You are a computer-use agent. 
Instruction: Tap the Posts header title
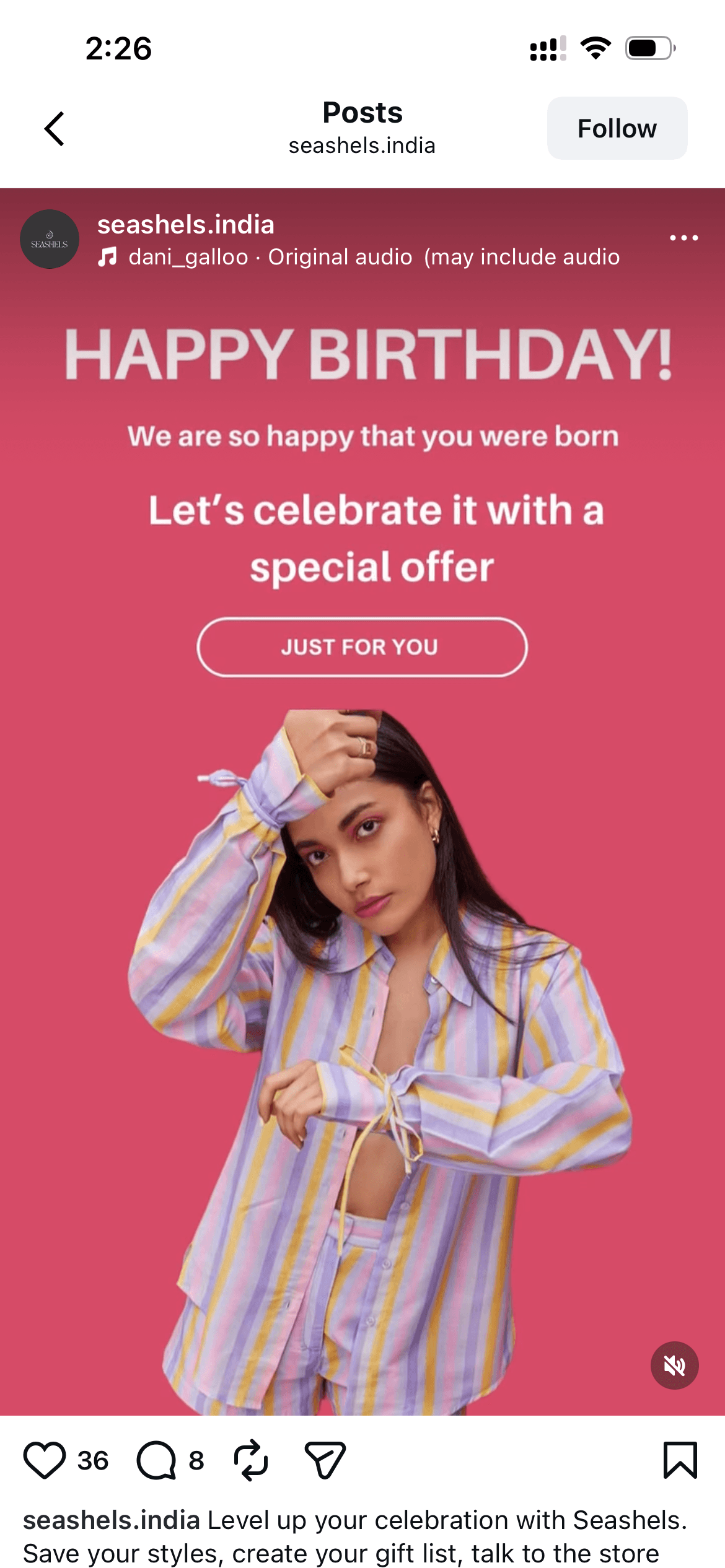coord(362,113)
